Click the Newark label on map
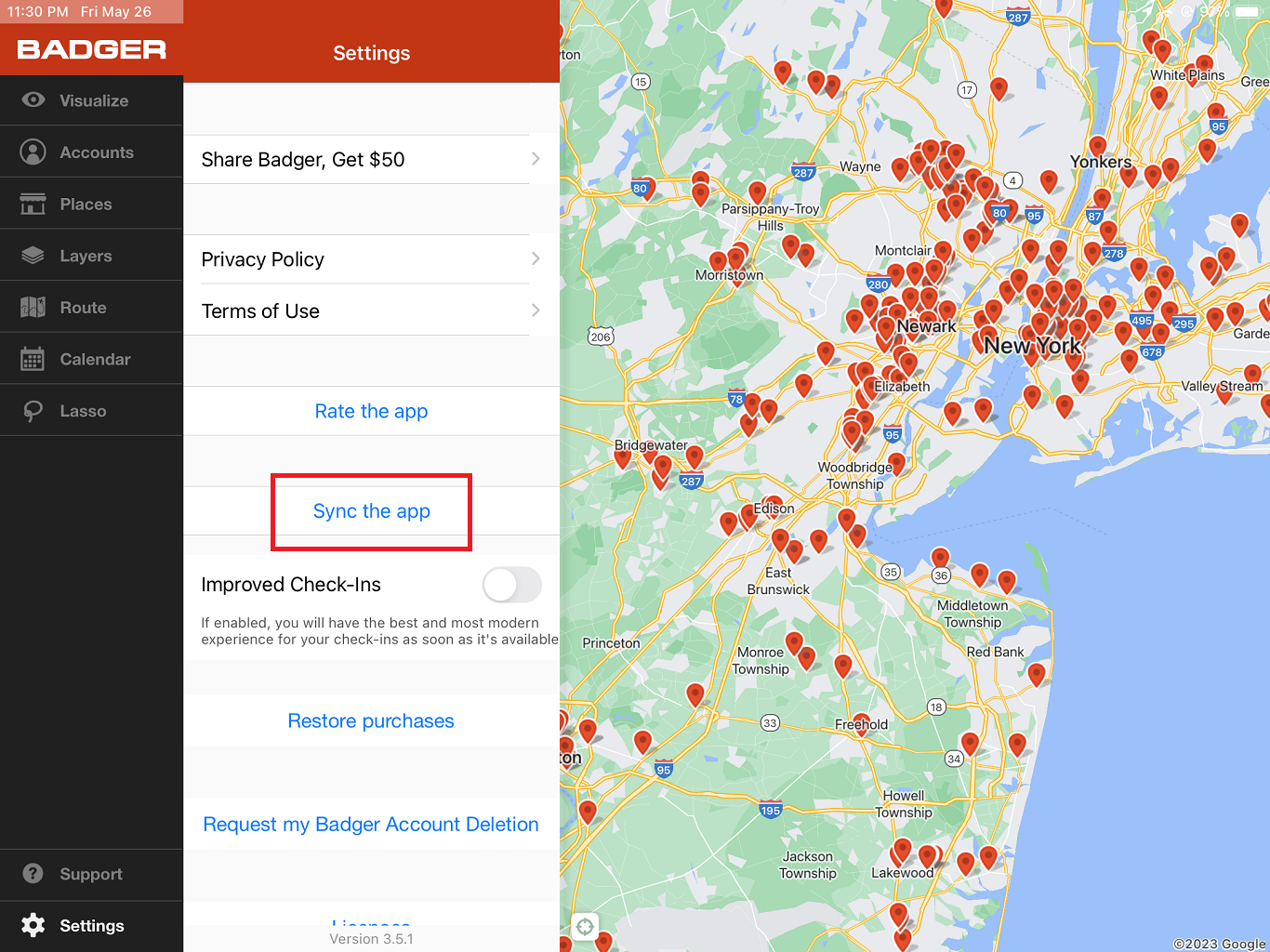 [926, 326]
